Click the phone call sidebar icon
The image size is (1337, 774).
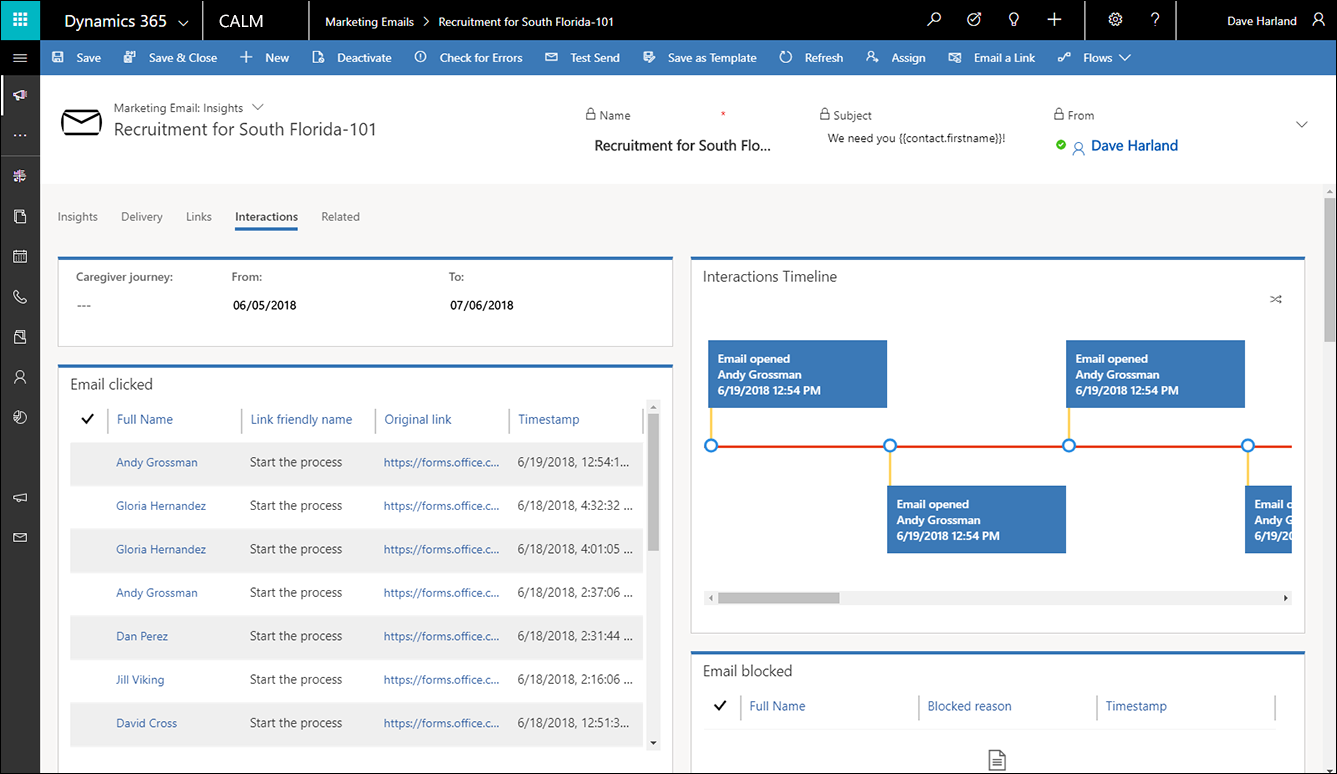20,297
